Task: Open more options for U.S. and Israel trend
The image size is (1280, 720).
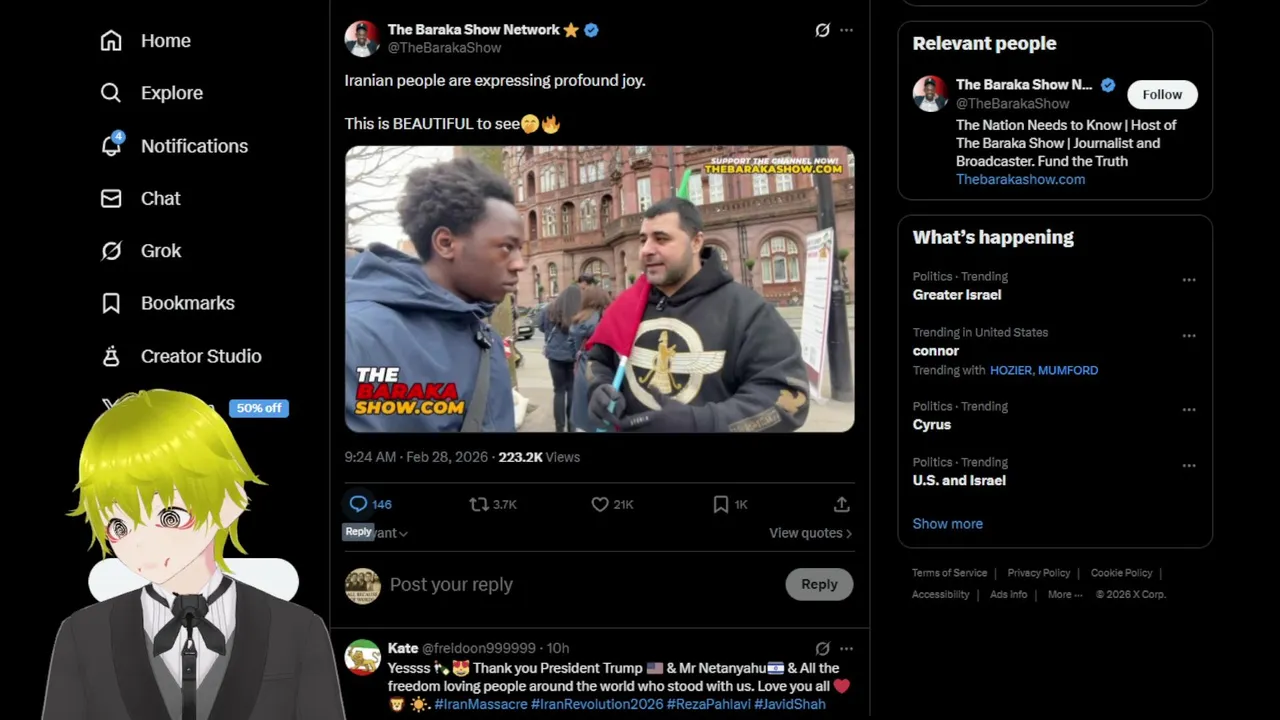Action: click(1189, 466)
